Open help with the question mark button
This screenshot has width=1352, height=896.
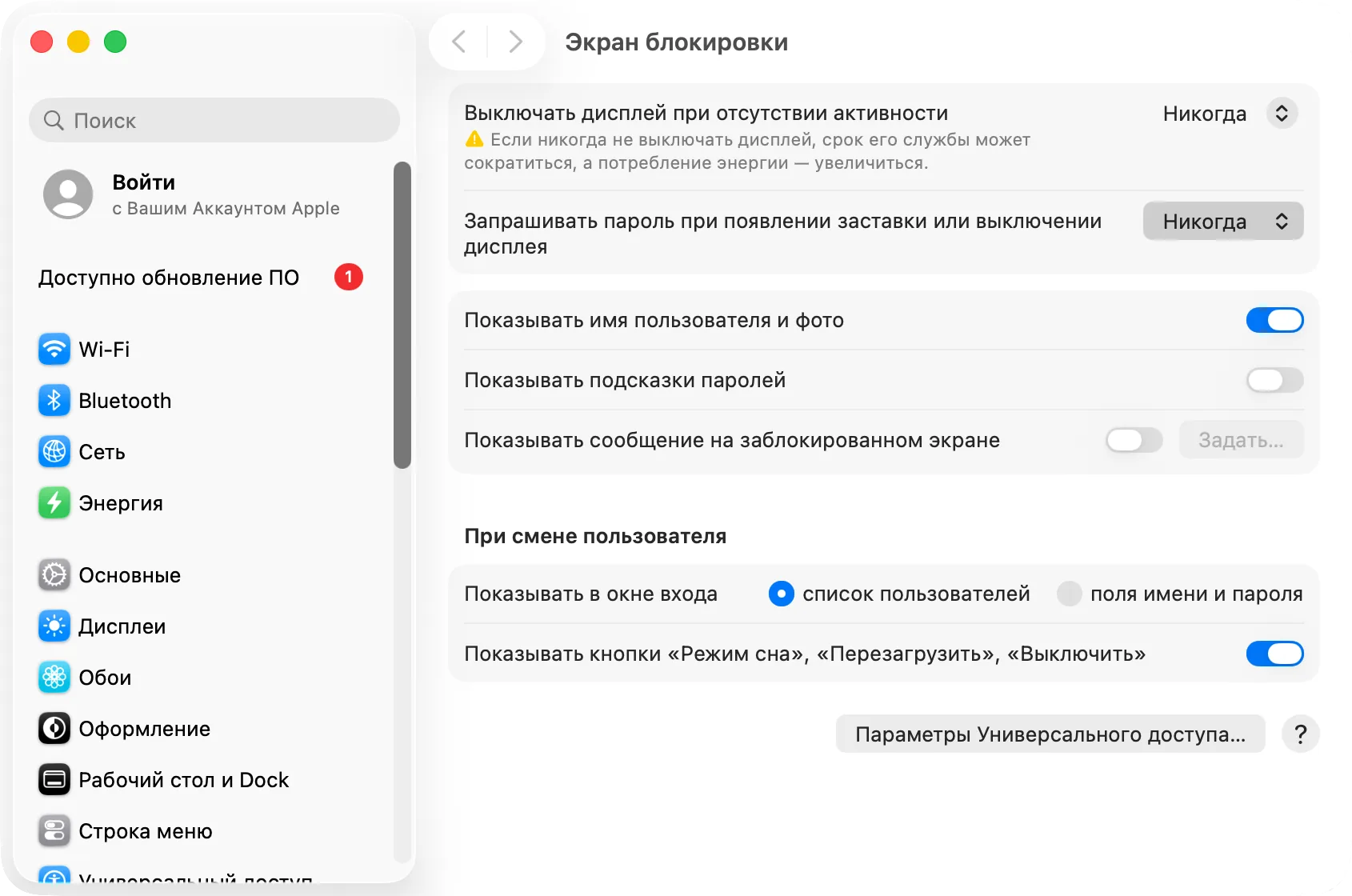[1300, 734]
